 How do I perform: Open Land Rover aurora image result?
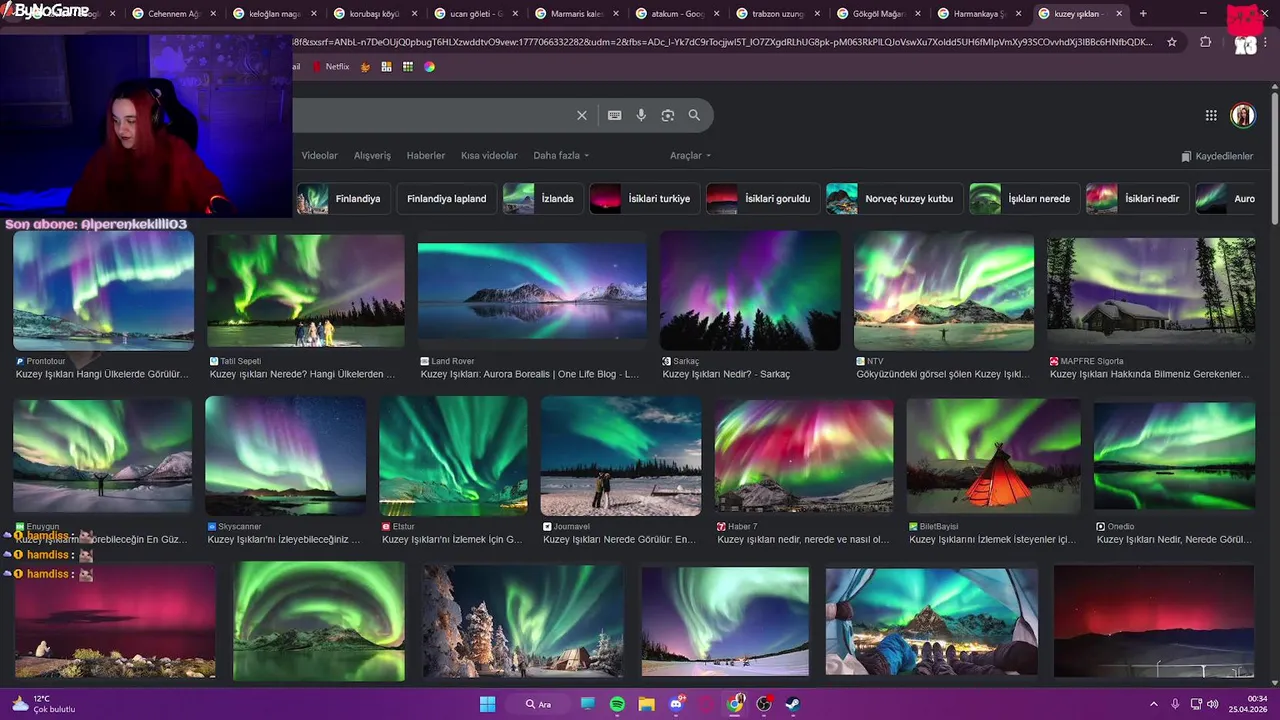(x=532, y=291)
